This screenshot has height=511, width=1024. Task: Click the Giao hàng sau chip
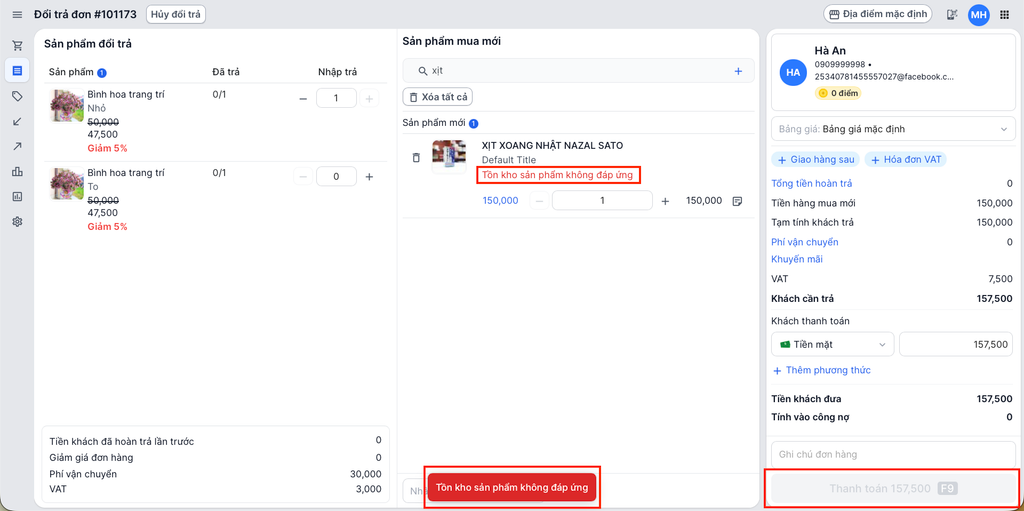click(x=815, y=159)
